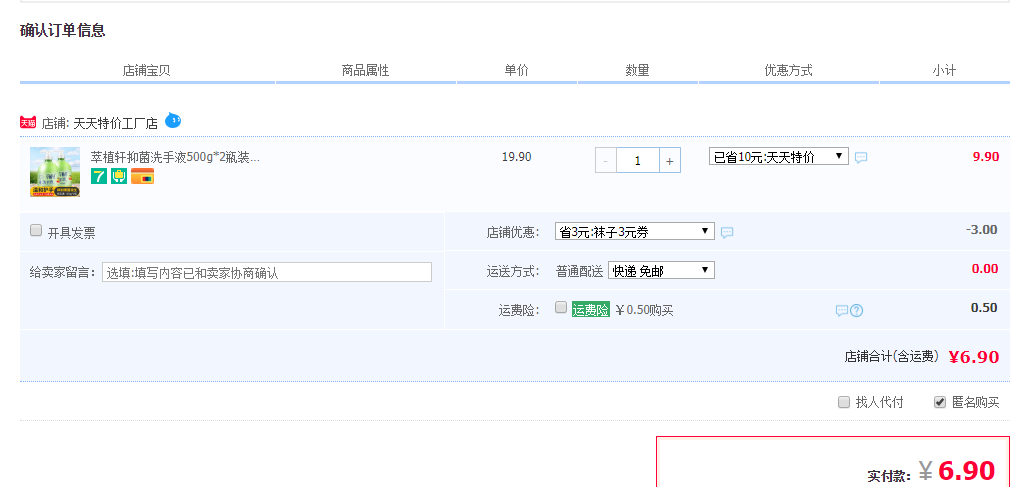Open the comment icon beside 已省10元 dropdown
The height and width of the screenshot is (487, 1036).
tap(861, 157)
